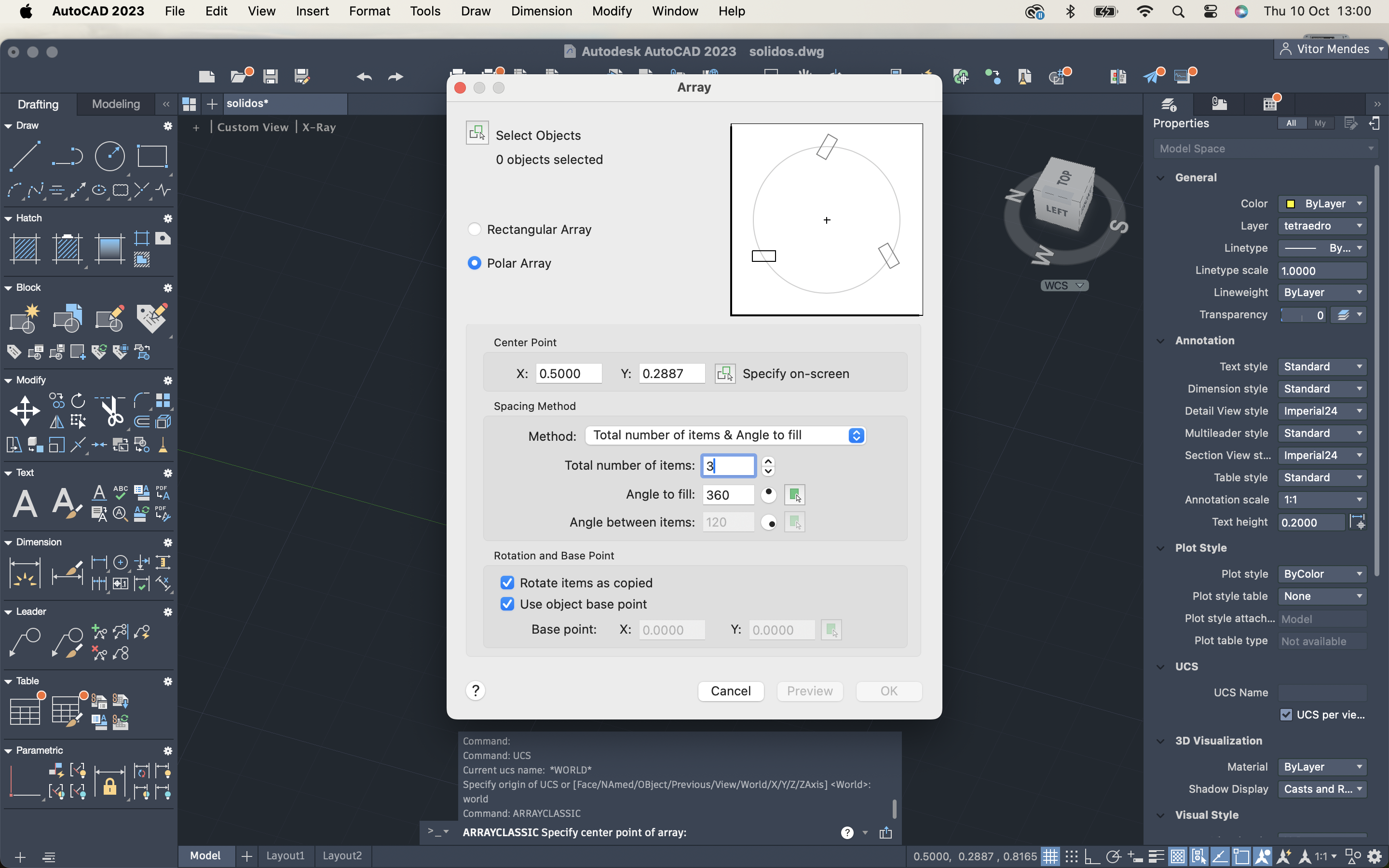Click the Multileader tool
Image resolution: width=1389 pixels, height=868 pixels.
[25, 642]
